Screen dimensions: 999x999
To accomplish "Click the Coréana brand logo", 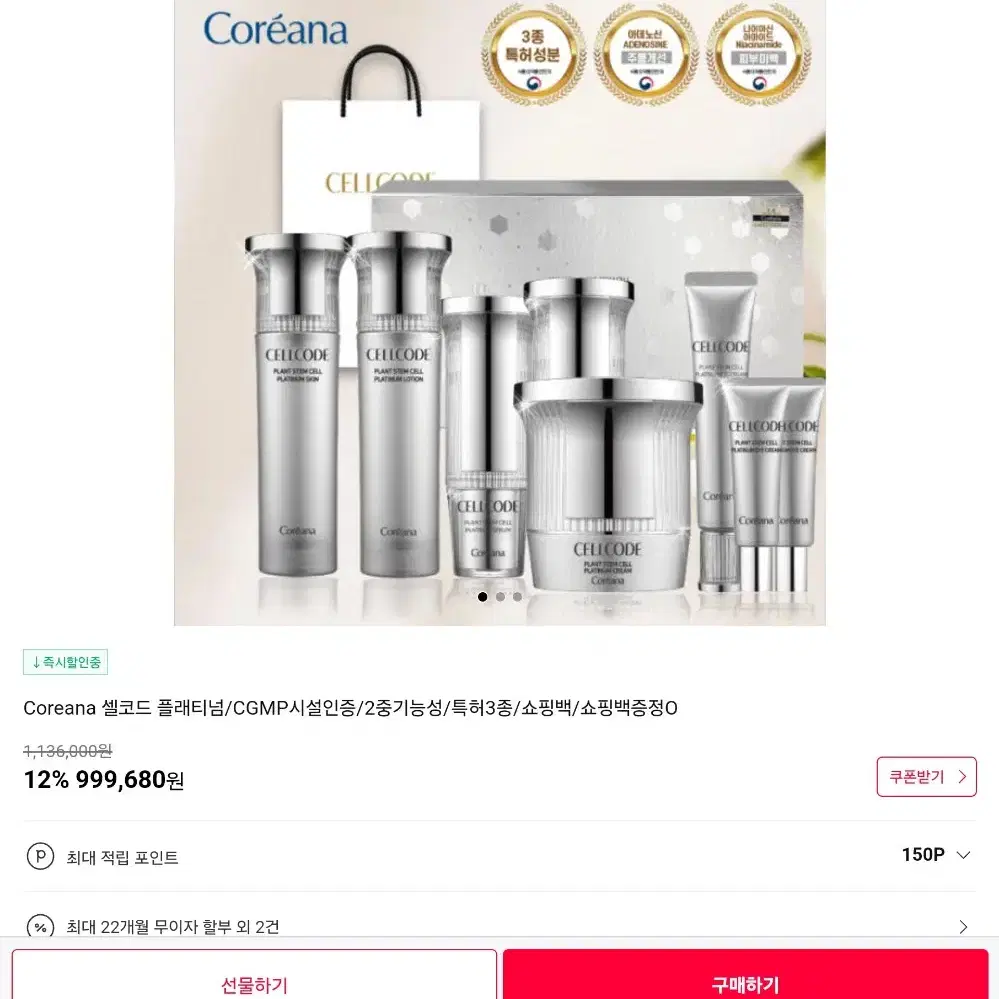I will click(x=275, y=29).
